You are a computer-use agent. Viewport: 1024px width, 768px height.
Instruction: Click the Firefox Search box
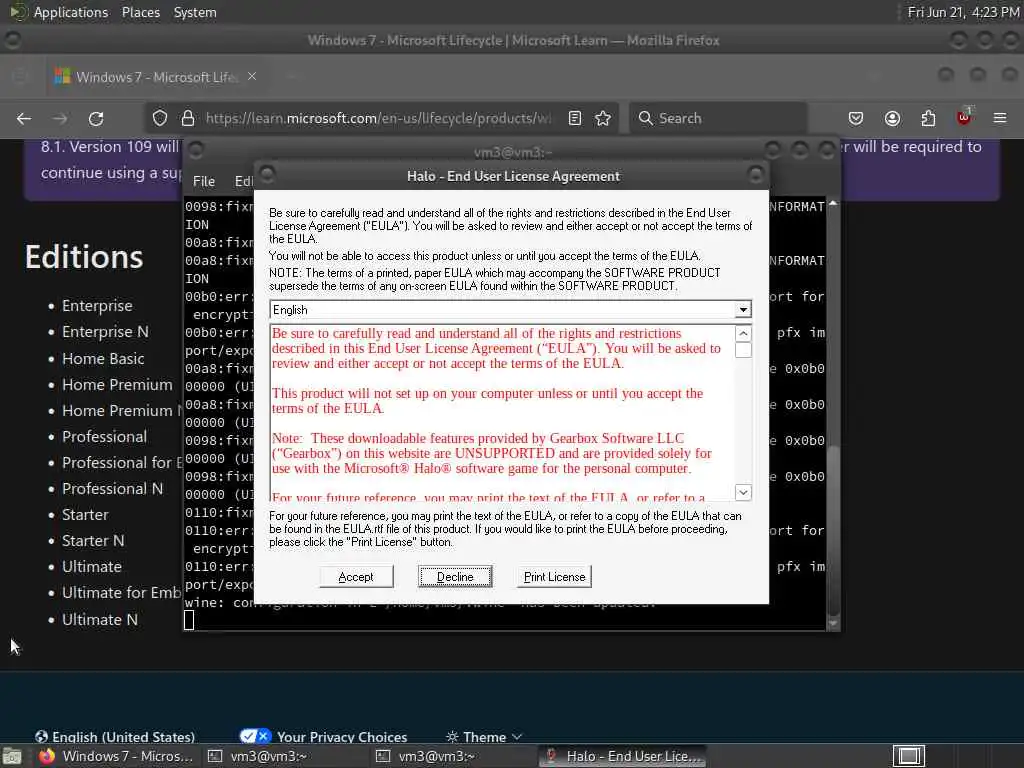(x=718, y=118)
